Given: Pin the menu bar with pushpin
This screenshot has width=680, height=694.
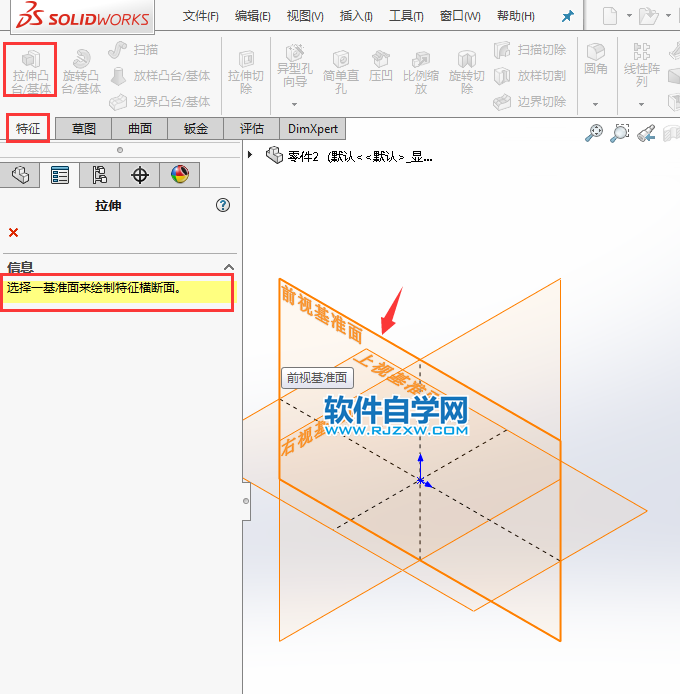Looking at the screenshot, I should tap(567, 16).
